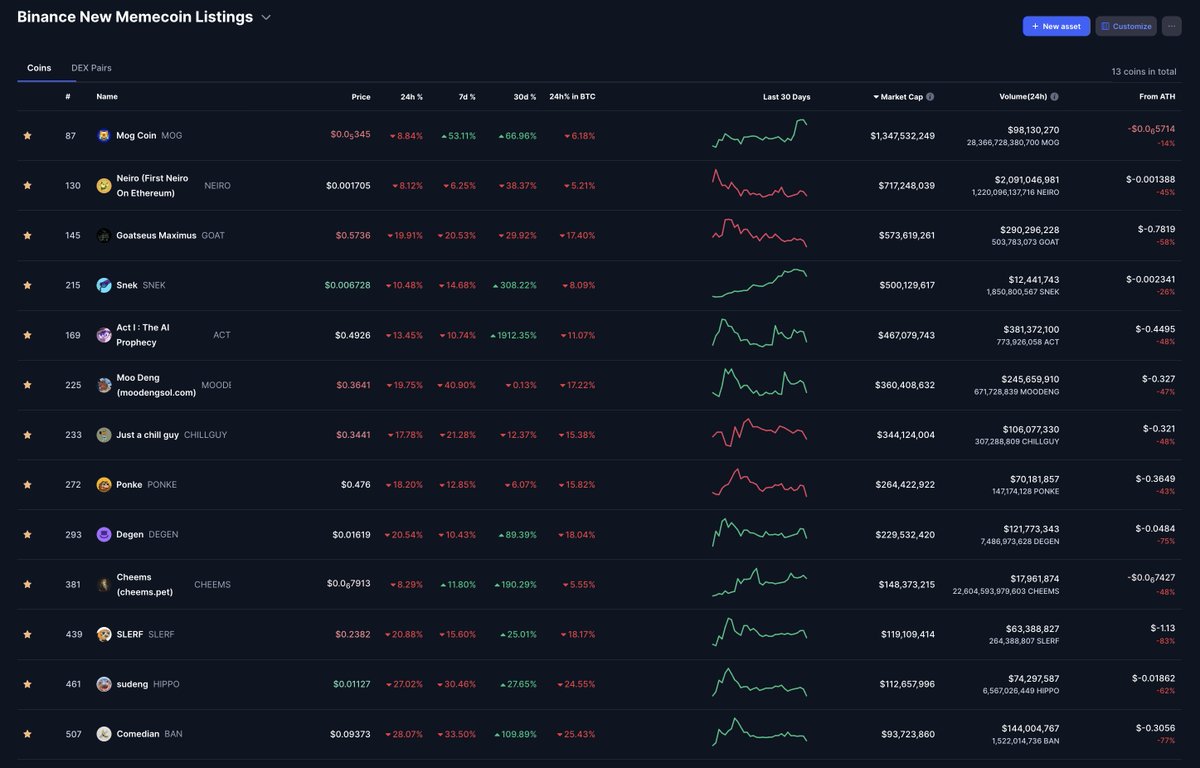Sort by the Name column header
This screenshot has width=1200, height=768.
[x=107, y=97]
